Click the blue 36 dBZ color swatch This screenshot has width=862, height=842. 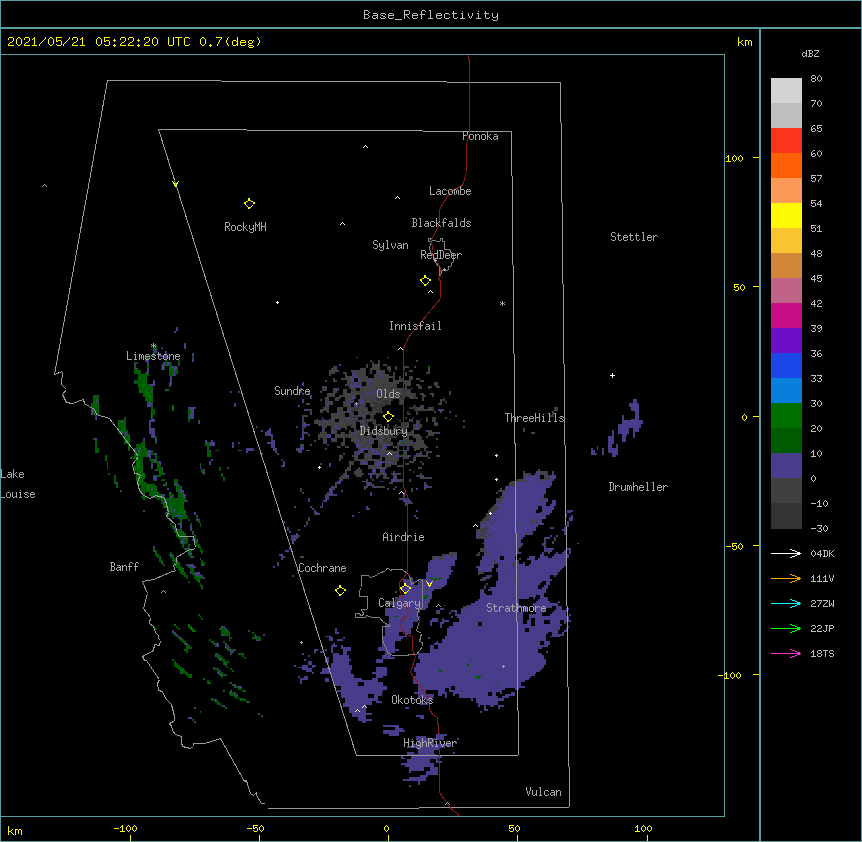click(786, 365)
